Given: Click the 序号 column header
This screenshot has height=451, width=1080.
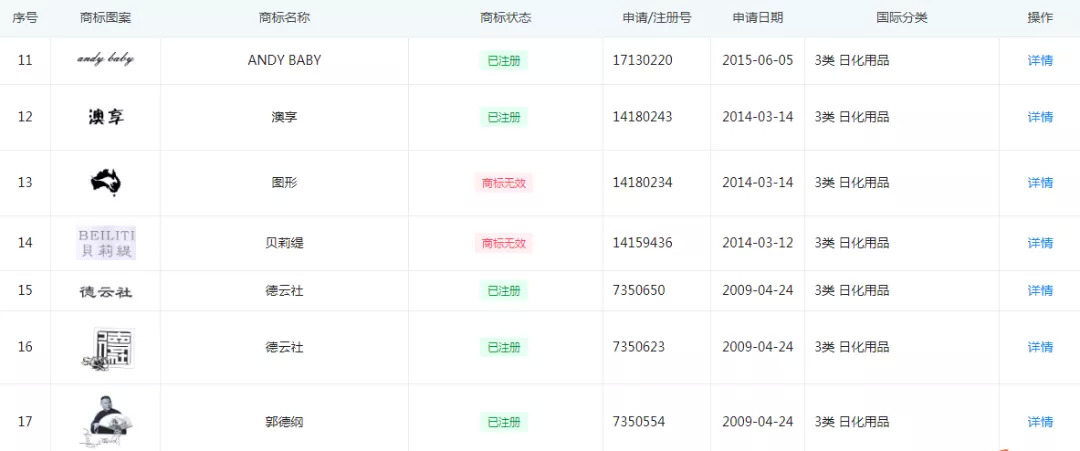Looking at the screenshot, I should [x=25, y=18].
